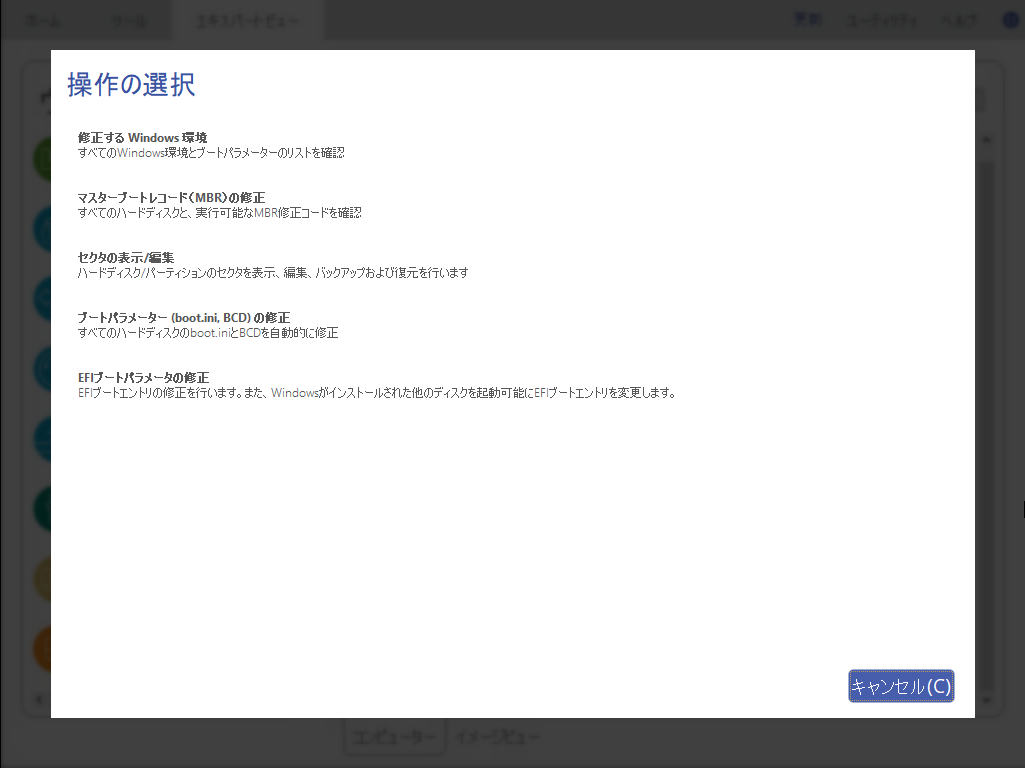Image resolution: width=1025 pixels, height=768 pixels.
Task: Open the ヘルプ menu
Action: (x=958, y=20)
